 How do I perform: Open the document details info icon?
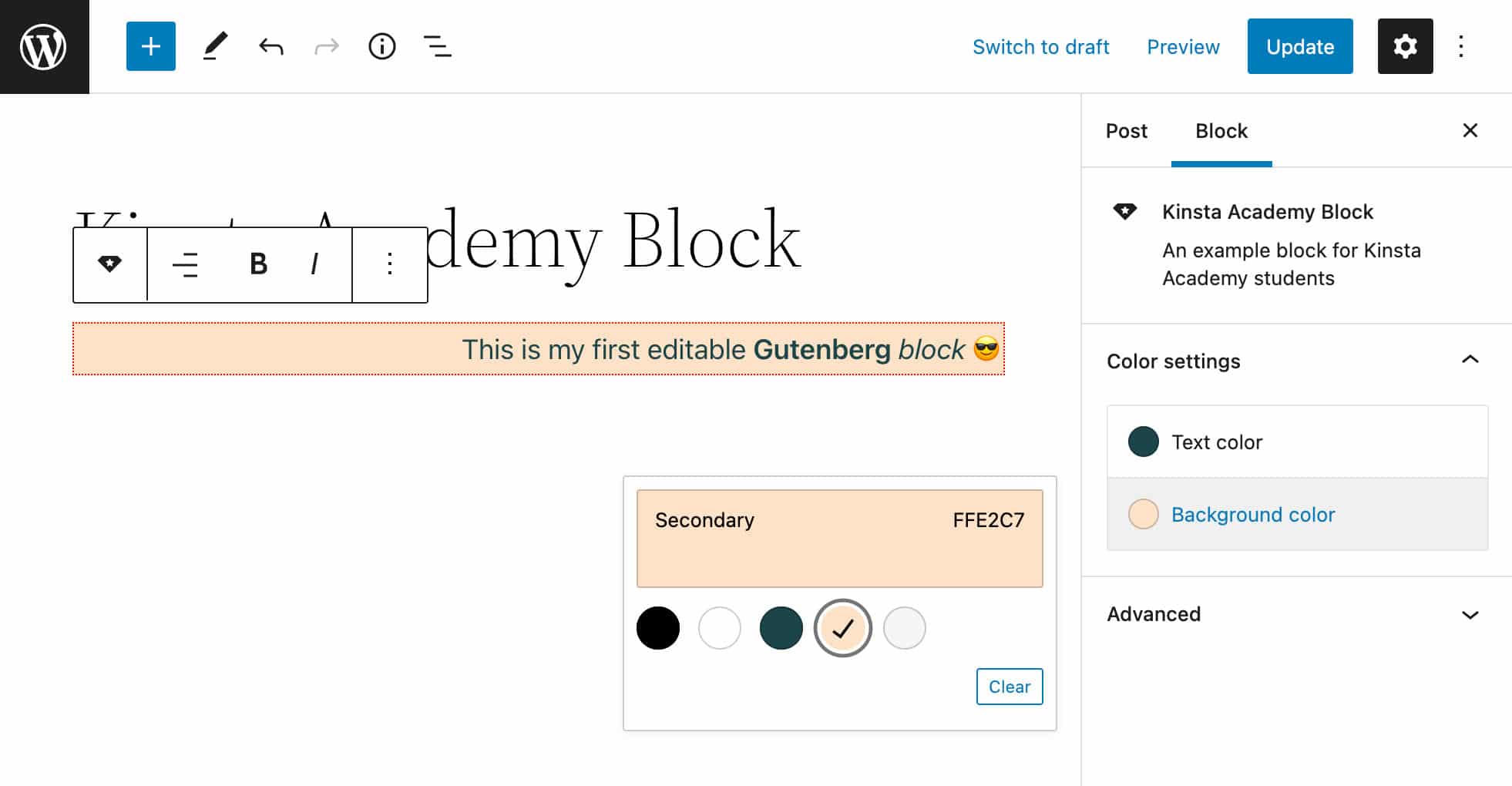(x=381, y=46)
